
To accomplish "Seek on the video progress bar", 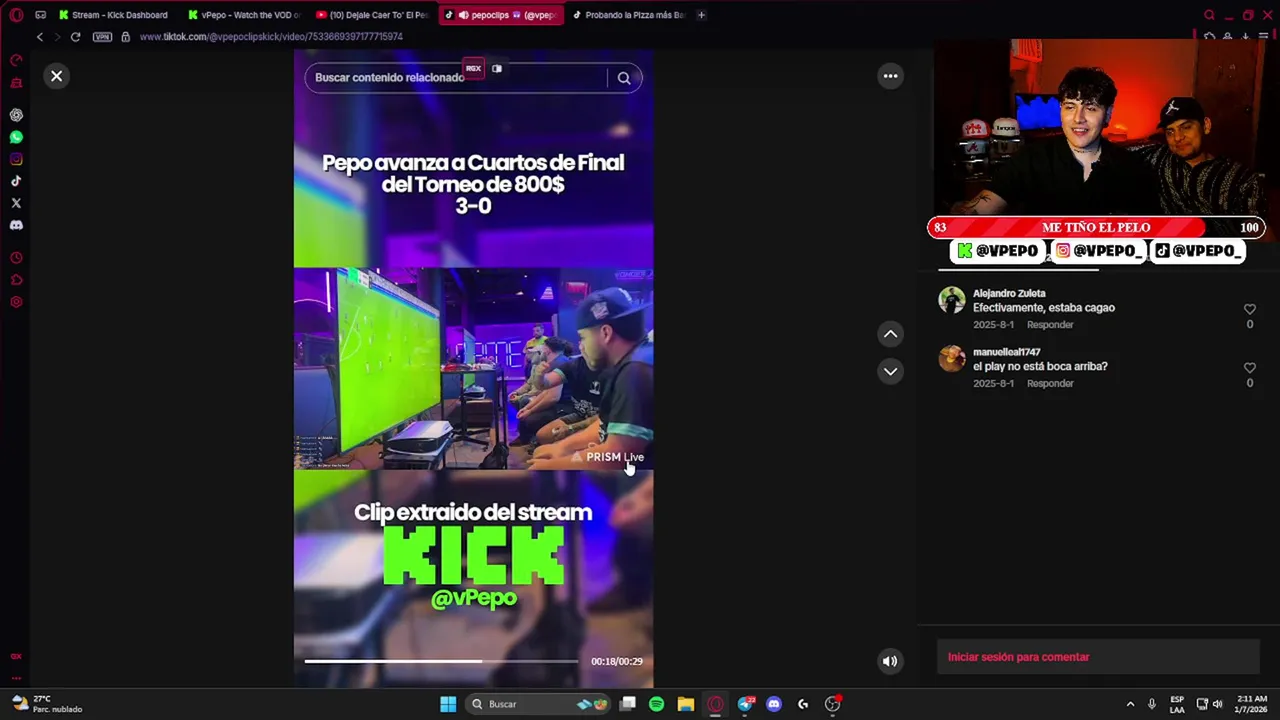I will 441,661.
